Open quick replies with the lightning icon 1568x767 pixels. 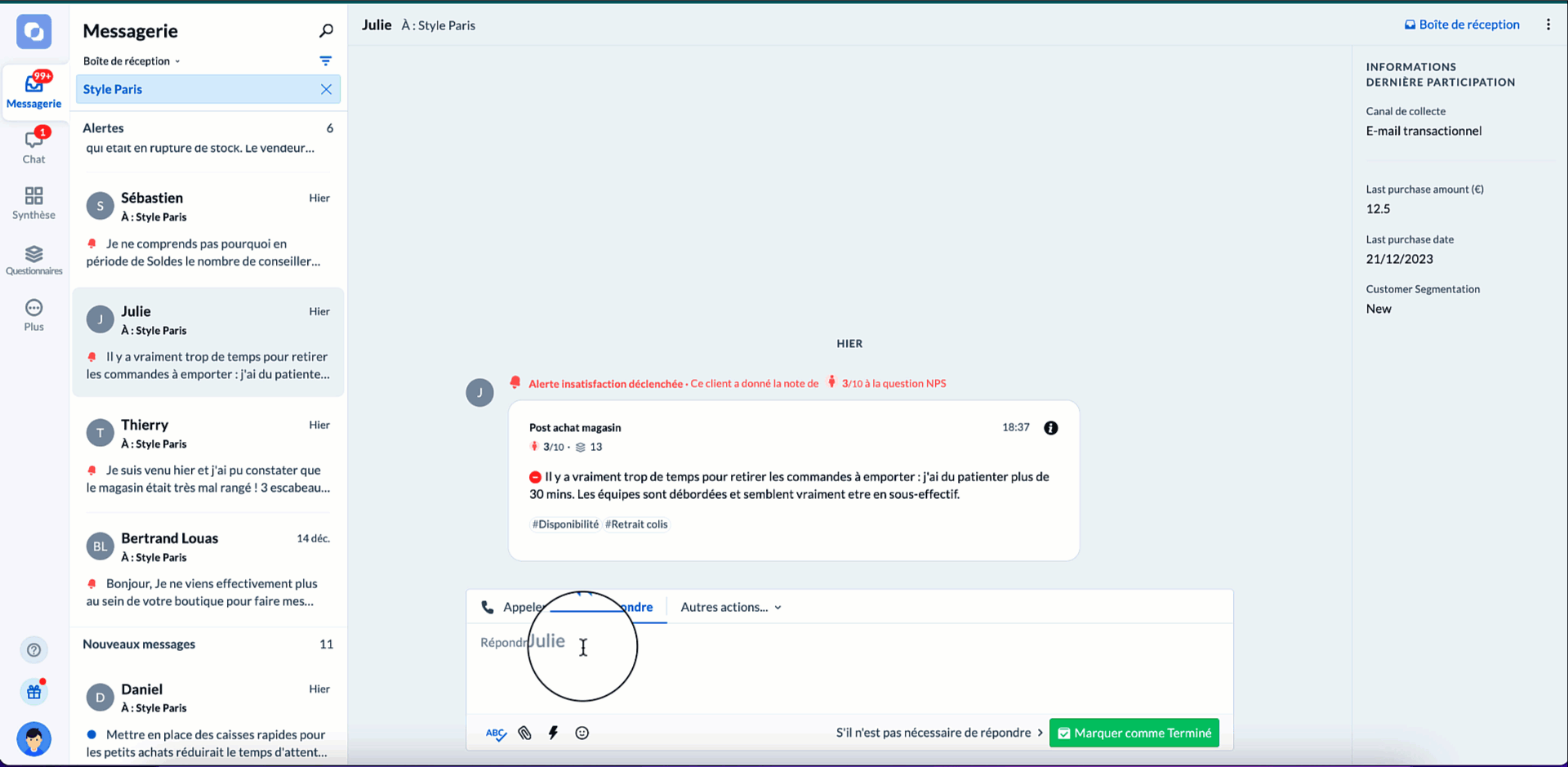coord(553,733)
